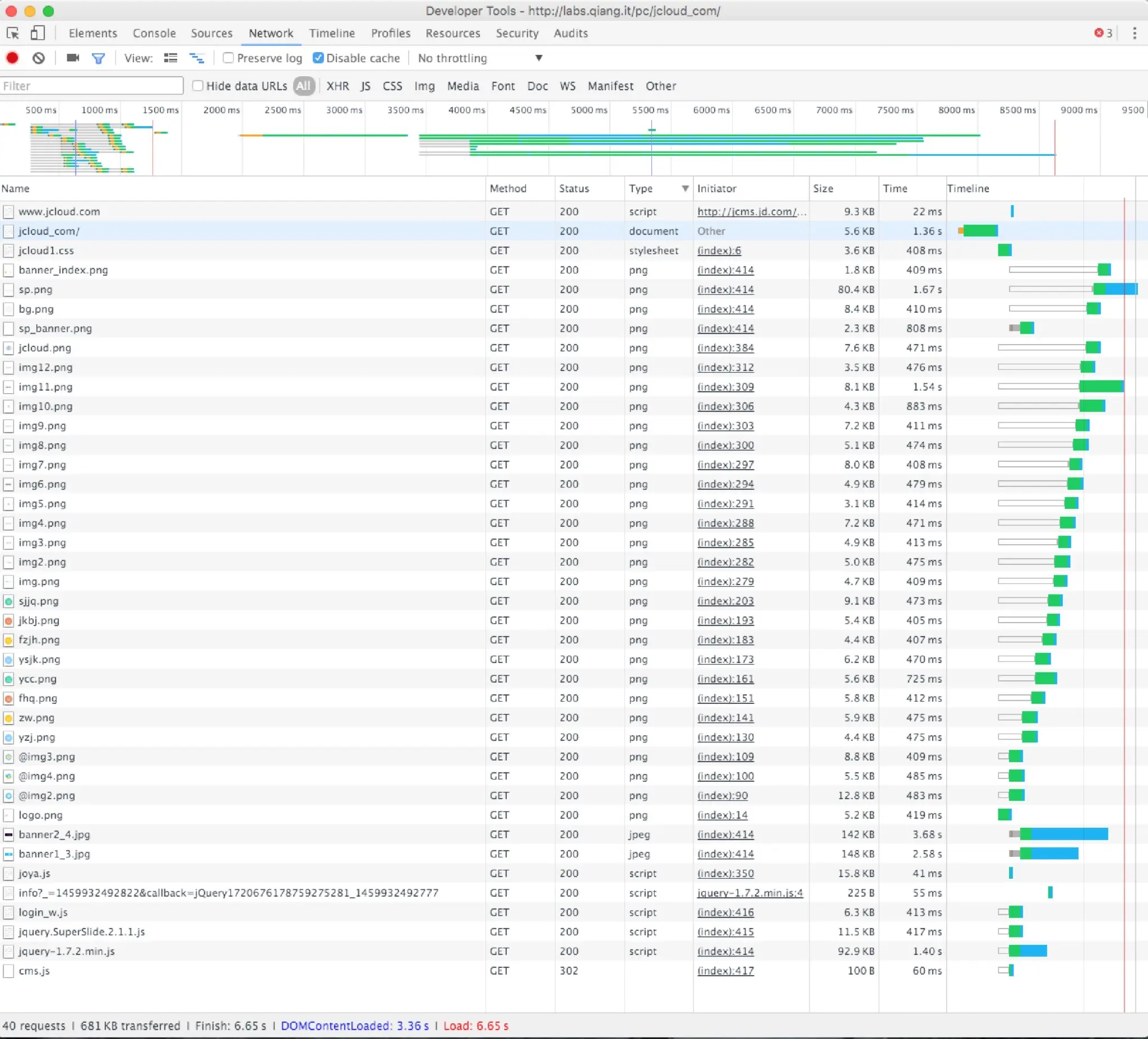The width and height of the screenshot is (1148, 1039).
Task: Open the Timeline tab
Action: (332, 33)
